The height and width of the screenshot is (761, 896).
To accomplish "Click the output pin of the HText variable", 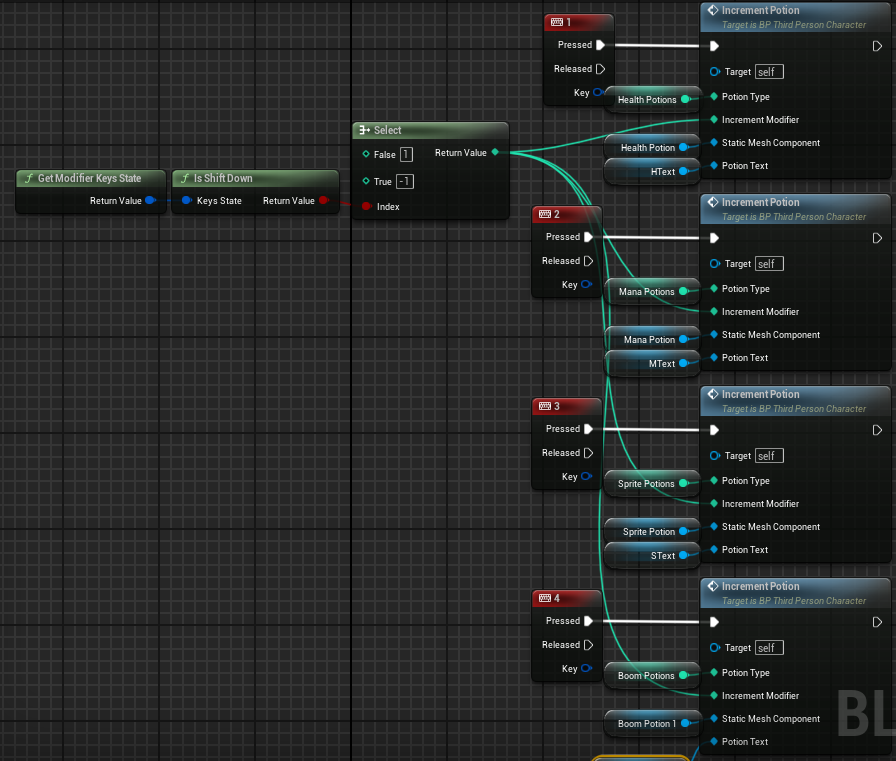I will coord(684,172).
